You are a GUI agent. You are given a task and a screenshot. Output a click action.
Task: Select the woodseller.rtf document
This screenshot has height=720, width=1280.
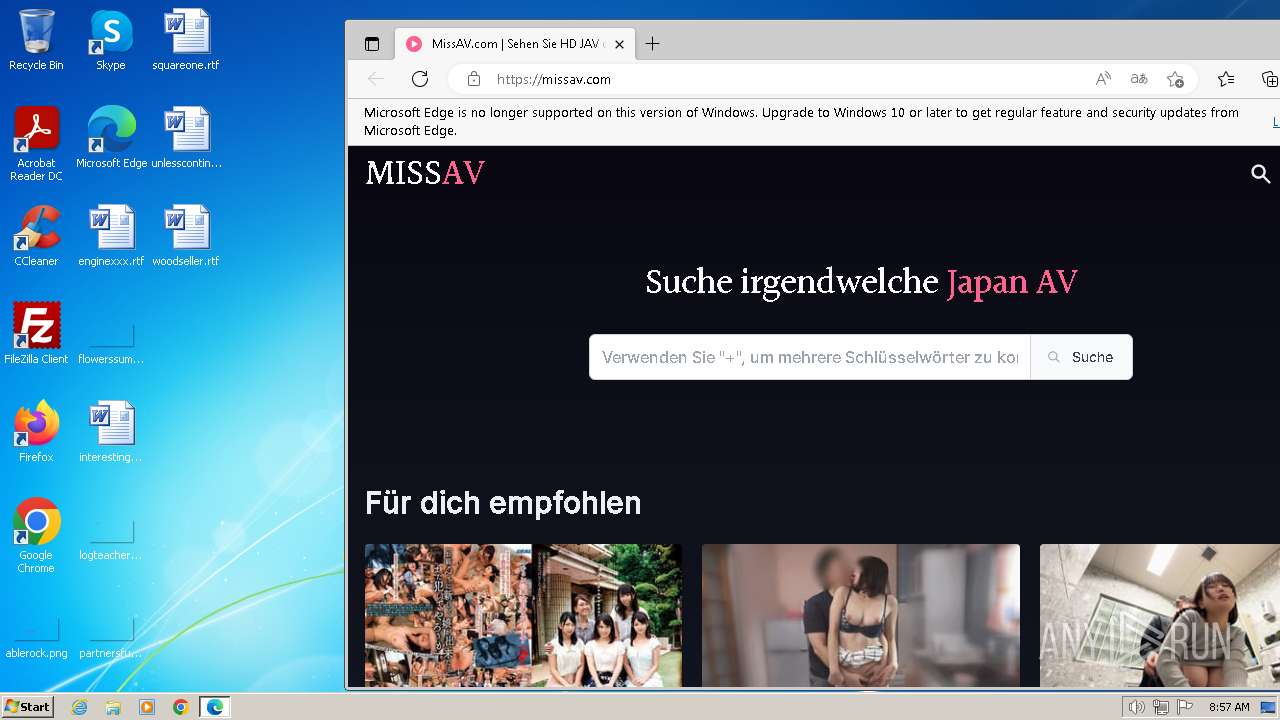186,236
